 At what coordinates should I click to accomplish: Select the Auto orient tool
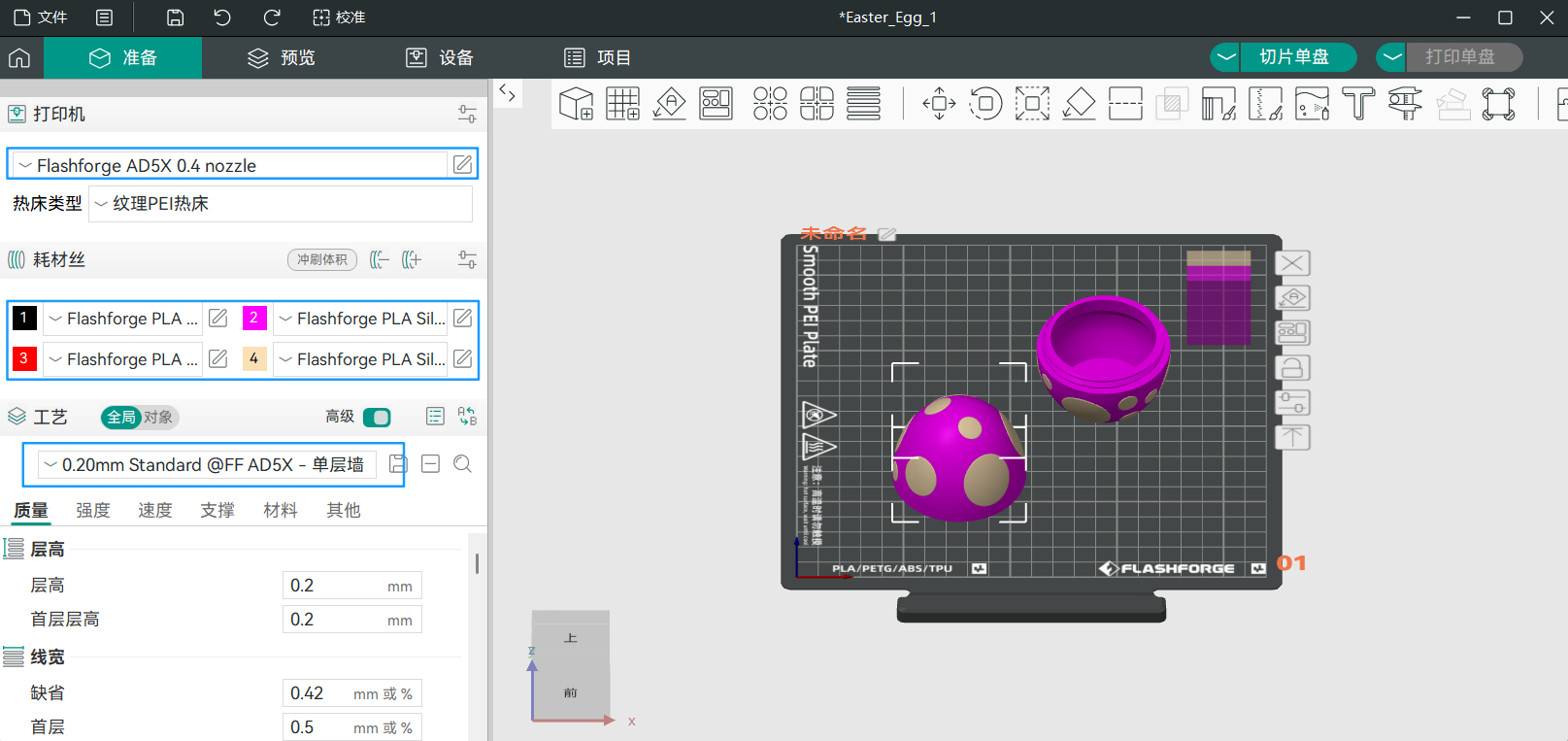pyautogui.click(x=670, y=103)
